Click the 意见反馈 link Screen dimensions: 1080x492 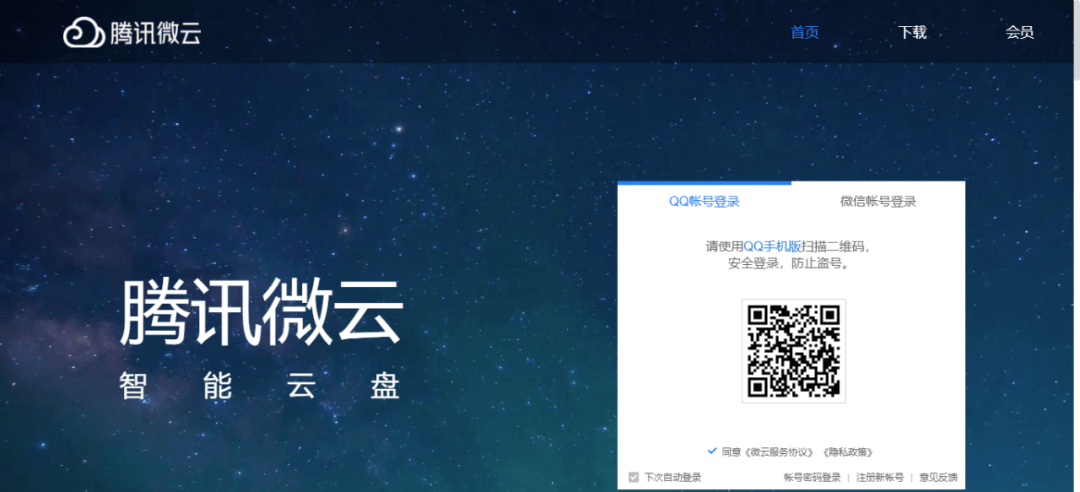938,477
